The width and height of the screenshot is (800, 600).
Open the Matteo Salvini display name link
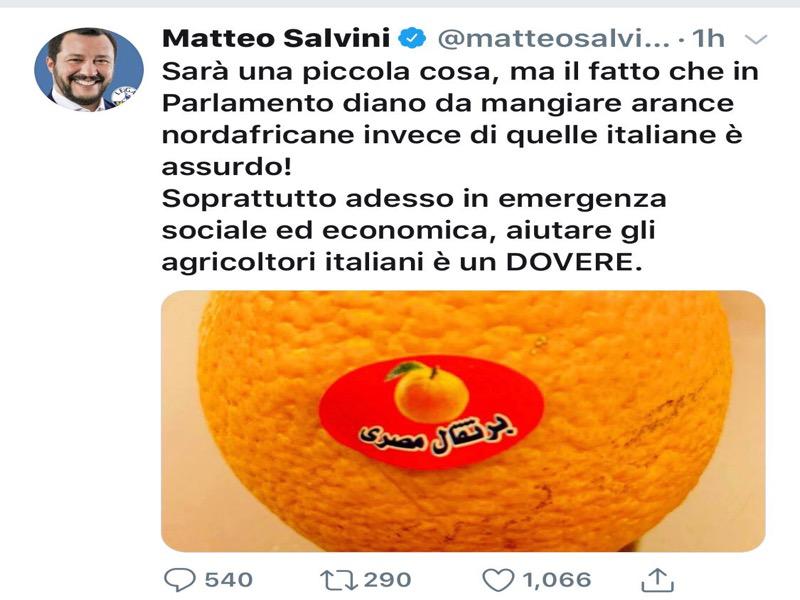point(276,38)
